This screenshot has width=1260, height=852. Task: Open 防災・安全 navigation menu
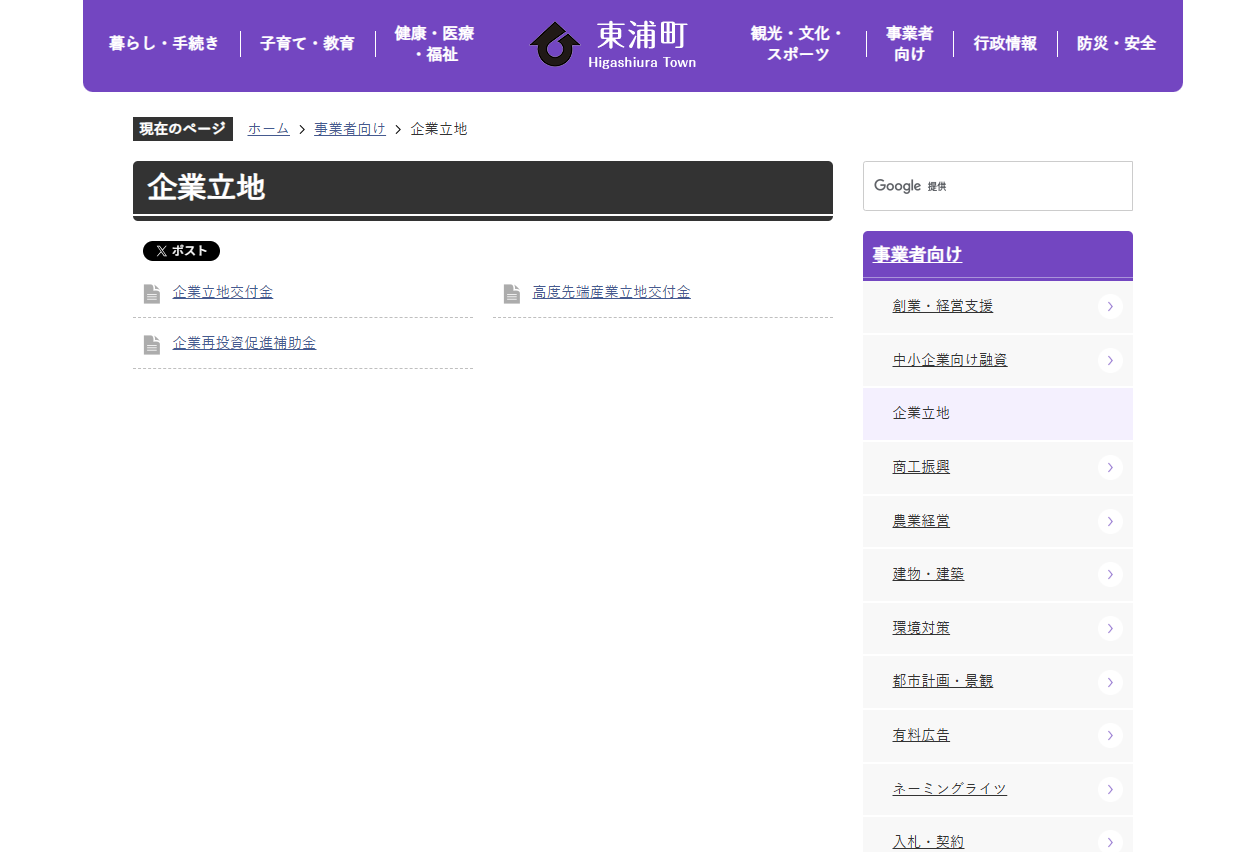(1116, 44)
